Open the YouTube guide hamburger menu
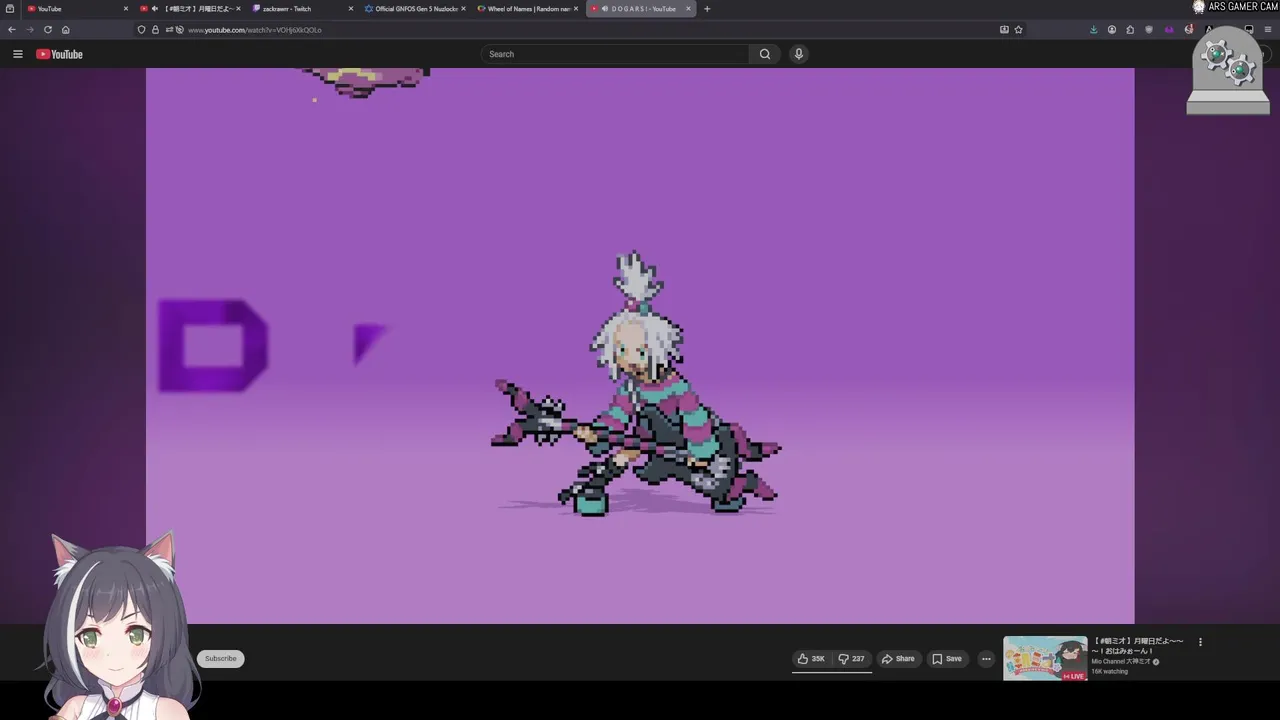This screenshot has height=720, width=1280. [x=17, y=54]
